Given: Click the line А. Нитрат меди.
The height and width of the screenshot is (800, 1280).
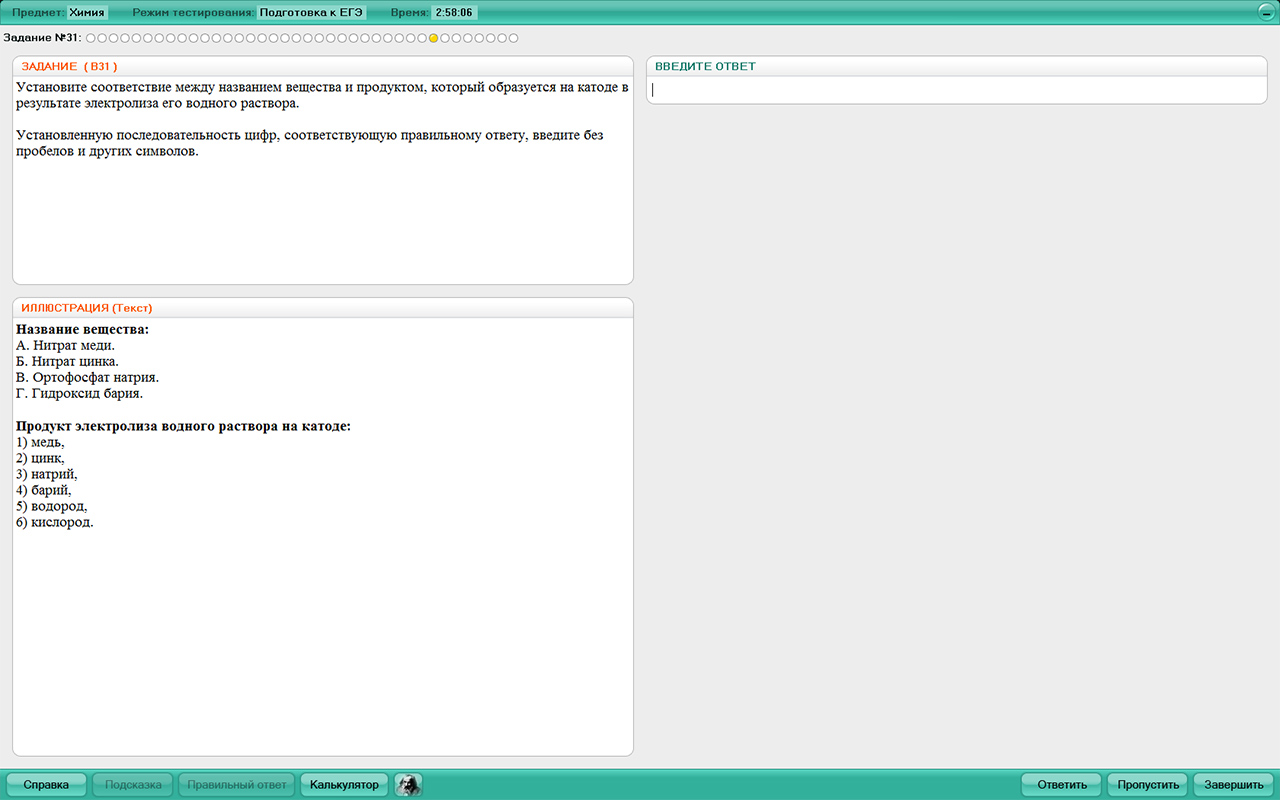Looking at the screenshot, I should coord(66,345).
